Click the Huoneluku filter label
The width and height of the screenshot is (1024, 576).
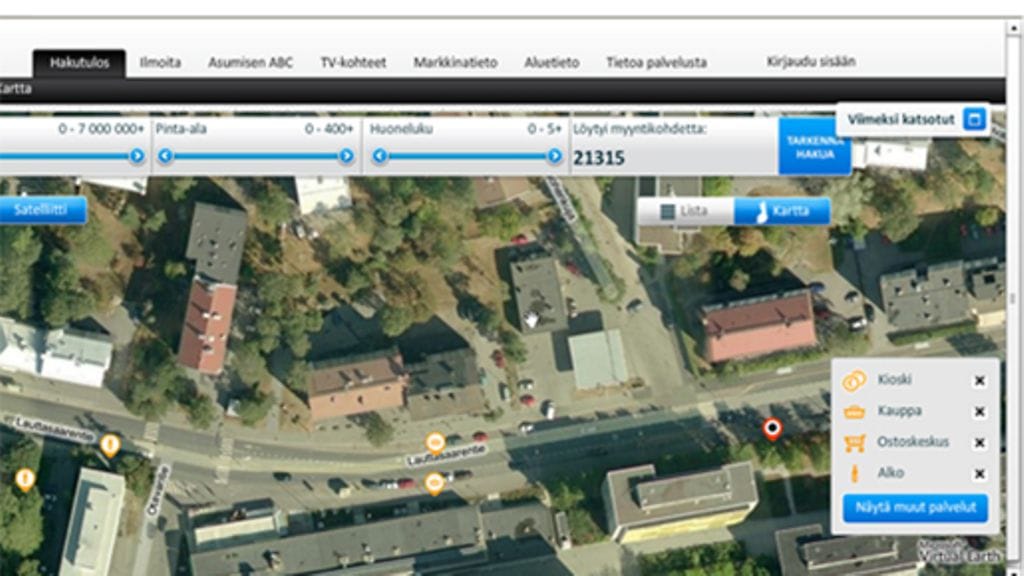point(401,129)
